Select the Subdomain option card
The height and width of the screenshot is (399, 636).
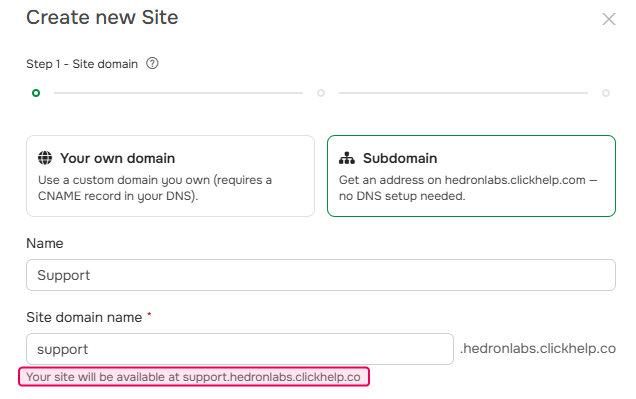(x=471, y=176)
